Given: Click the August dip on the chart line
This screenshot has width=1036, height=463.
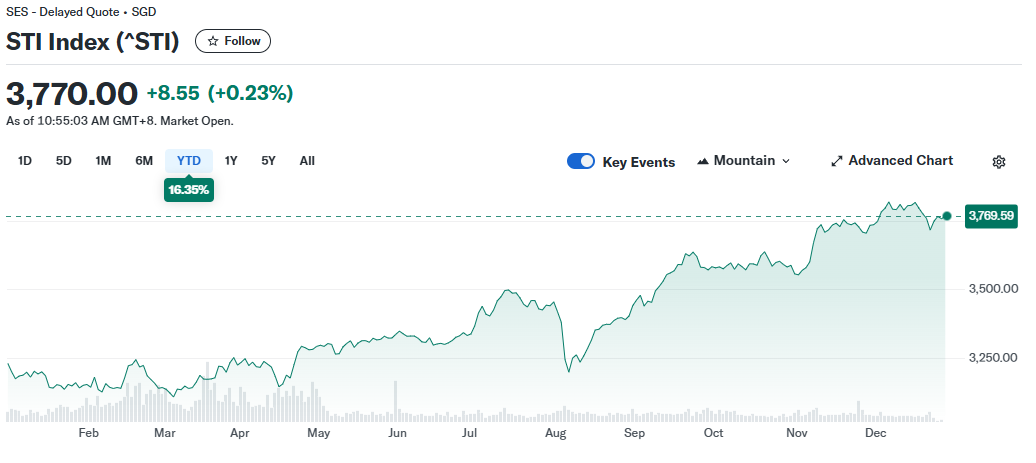Looking at the screenshot, I should 568,371.
